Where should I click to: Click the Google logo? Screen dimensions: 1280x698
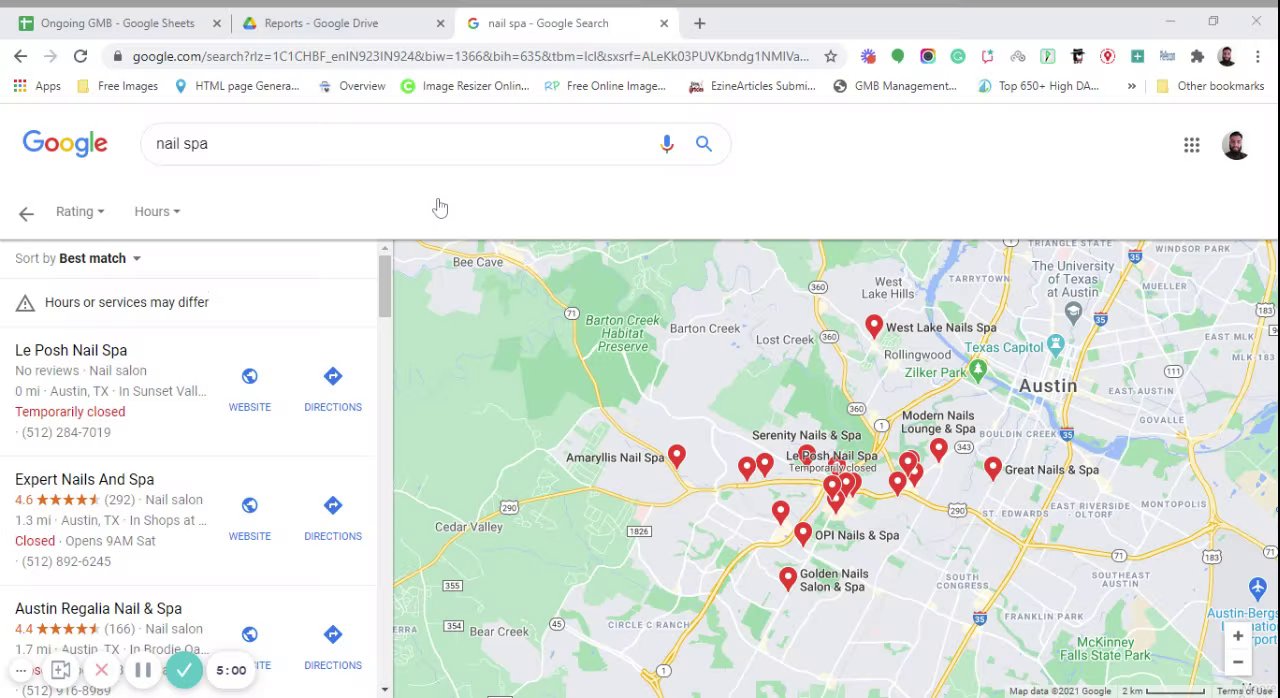[x=65, y=144]
